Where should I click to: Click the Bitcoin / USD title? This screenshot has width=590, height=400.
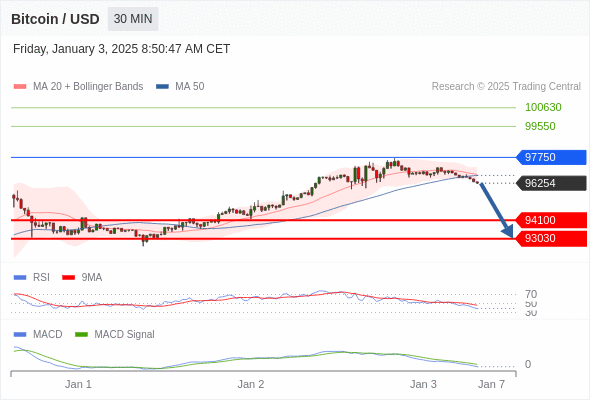pyautogui.click(x=55, y=19)
